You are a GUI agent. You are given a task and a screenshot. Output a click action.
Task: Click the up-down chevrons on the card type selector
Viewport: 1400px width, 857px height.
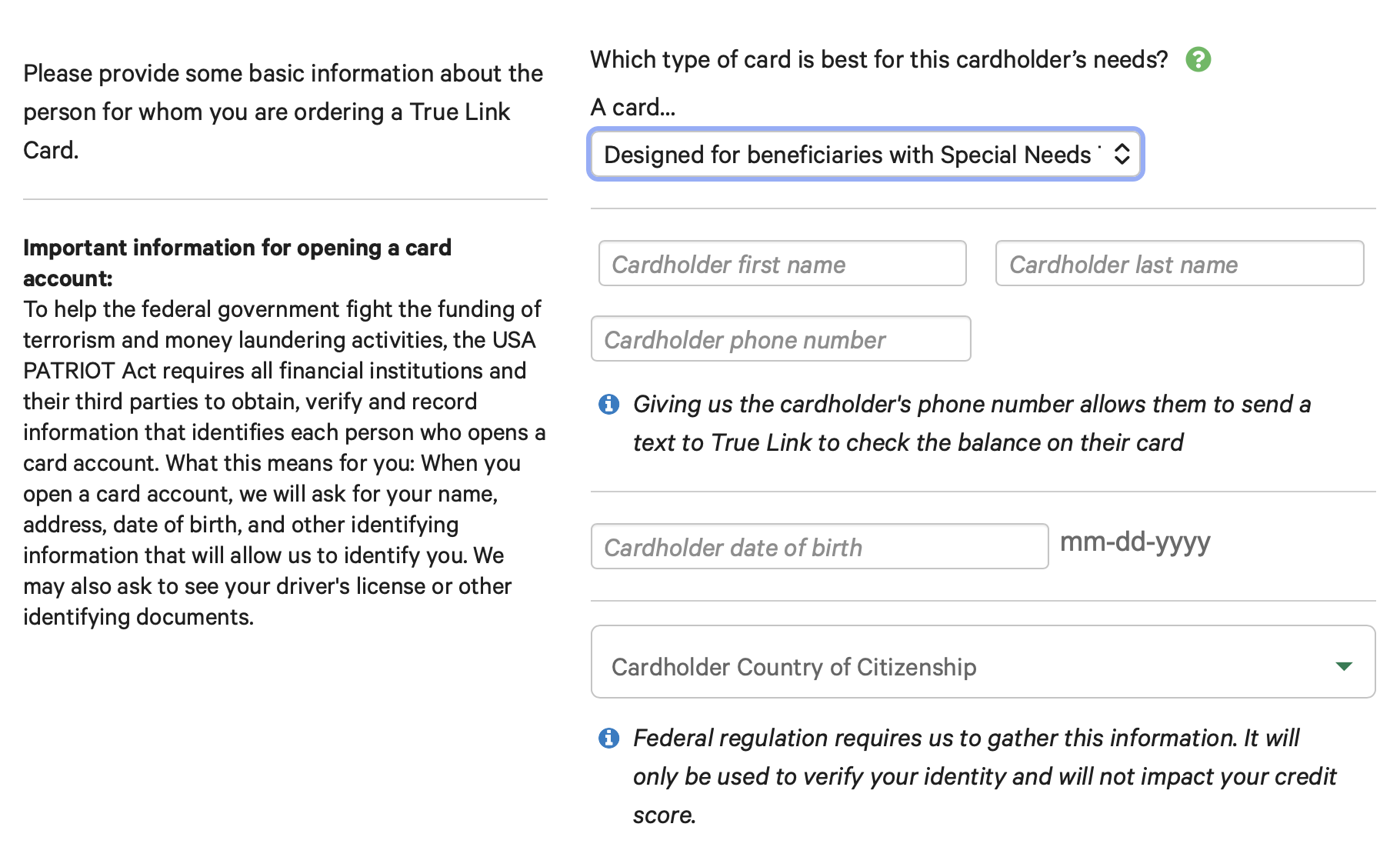pos(1122,154)
